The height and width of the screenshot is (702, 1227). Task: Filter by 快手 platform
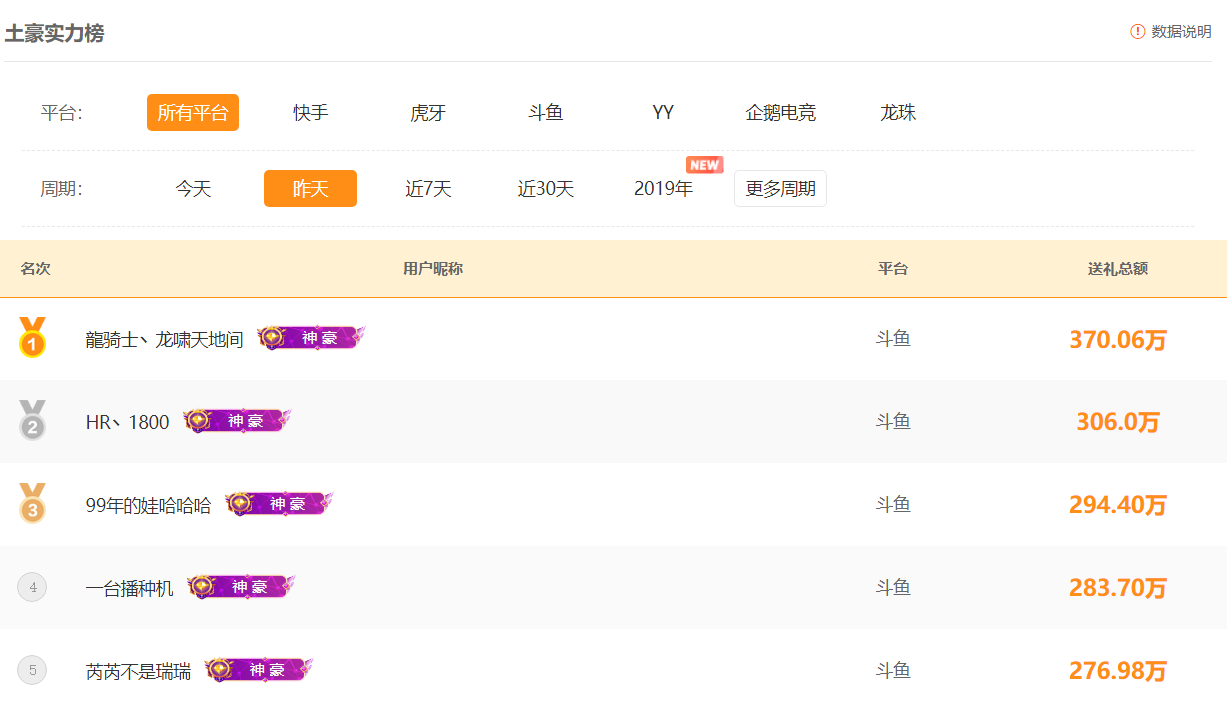point(311,112)
